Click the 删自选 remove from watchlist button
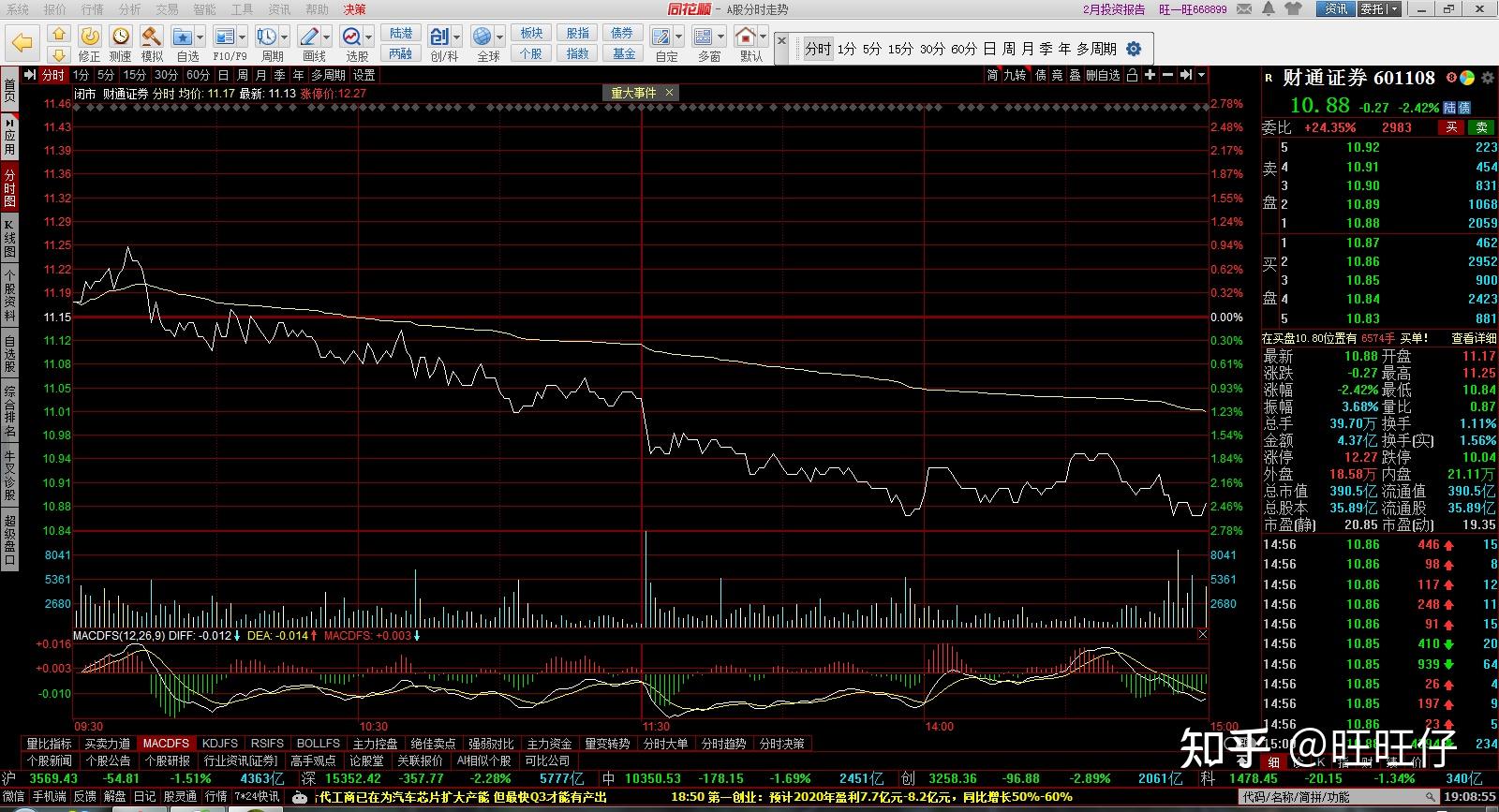This screenshot has width=1499, height=812. [x=1104, y=75]
